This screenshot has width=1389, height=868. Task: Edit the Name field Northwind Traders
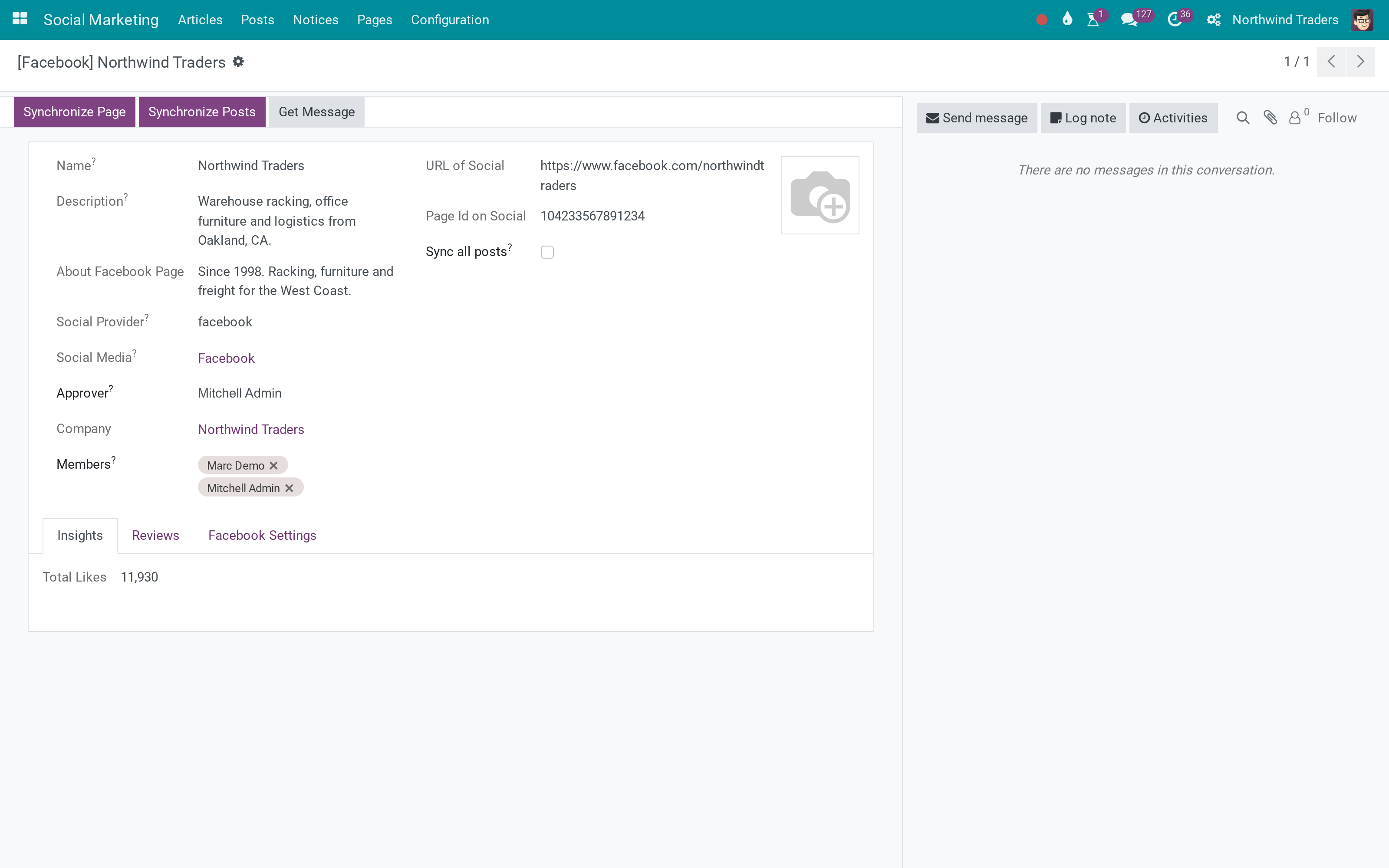[251, 166]
